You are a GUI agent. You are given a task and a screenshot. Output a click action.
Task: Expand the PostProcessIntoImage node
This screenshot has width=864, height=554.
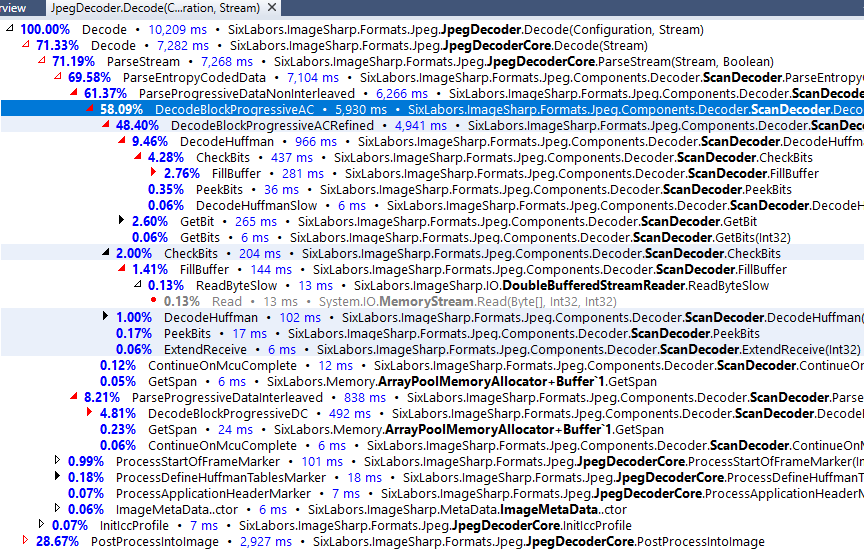point(25,540)
